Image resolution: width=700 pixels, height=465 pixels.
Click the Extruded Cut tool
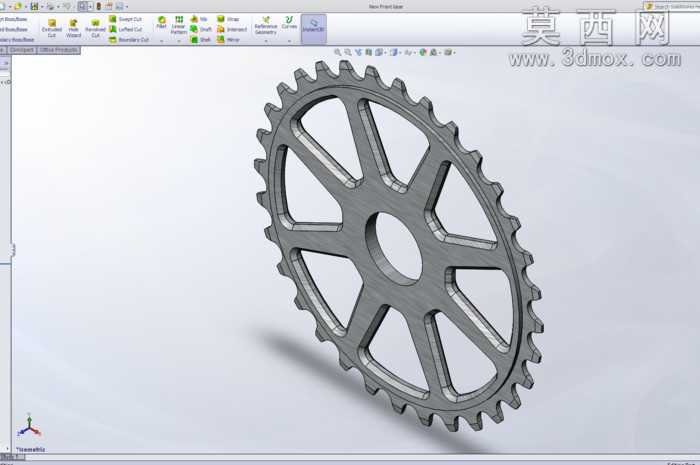(x=52, y=28)
